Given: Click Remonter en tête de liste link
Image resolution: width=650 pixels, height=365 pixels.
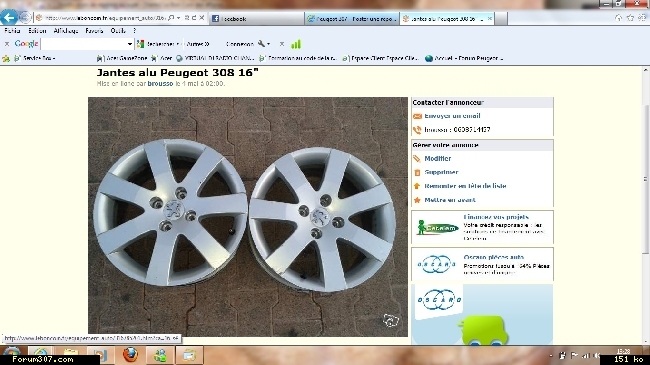Looking at the screenshot, I should 465,186.
